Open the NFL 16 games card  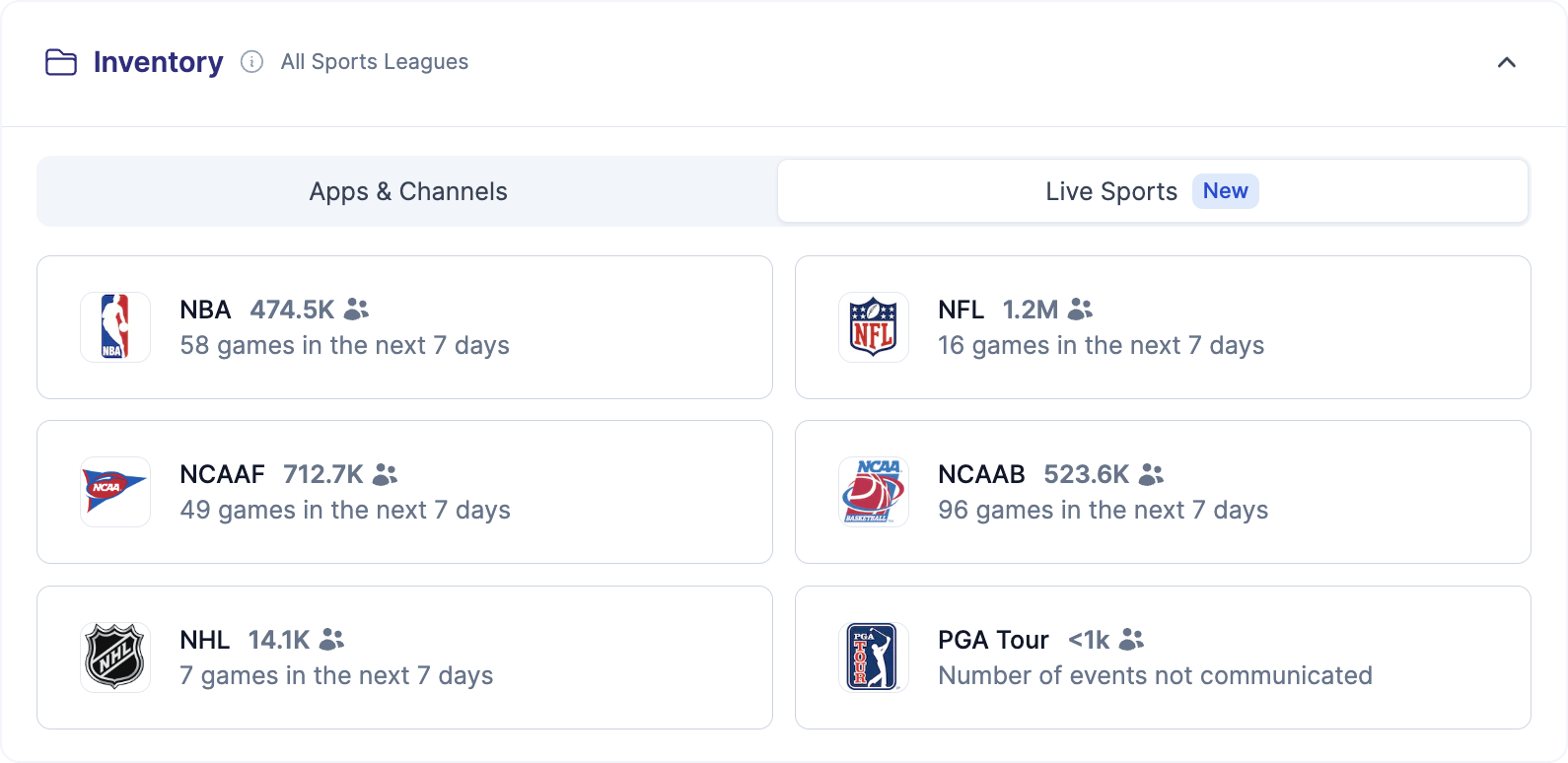[1163, 327]
